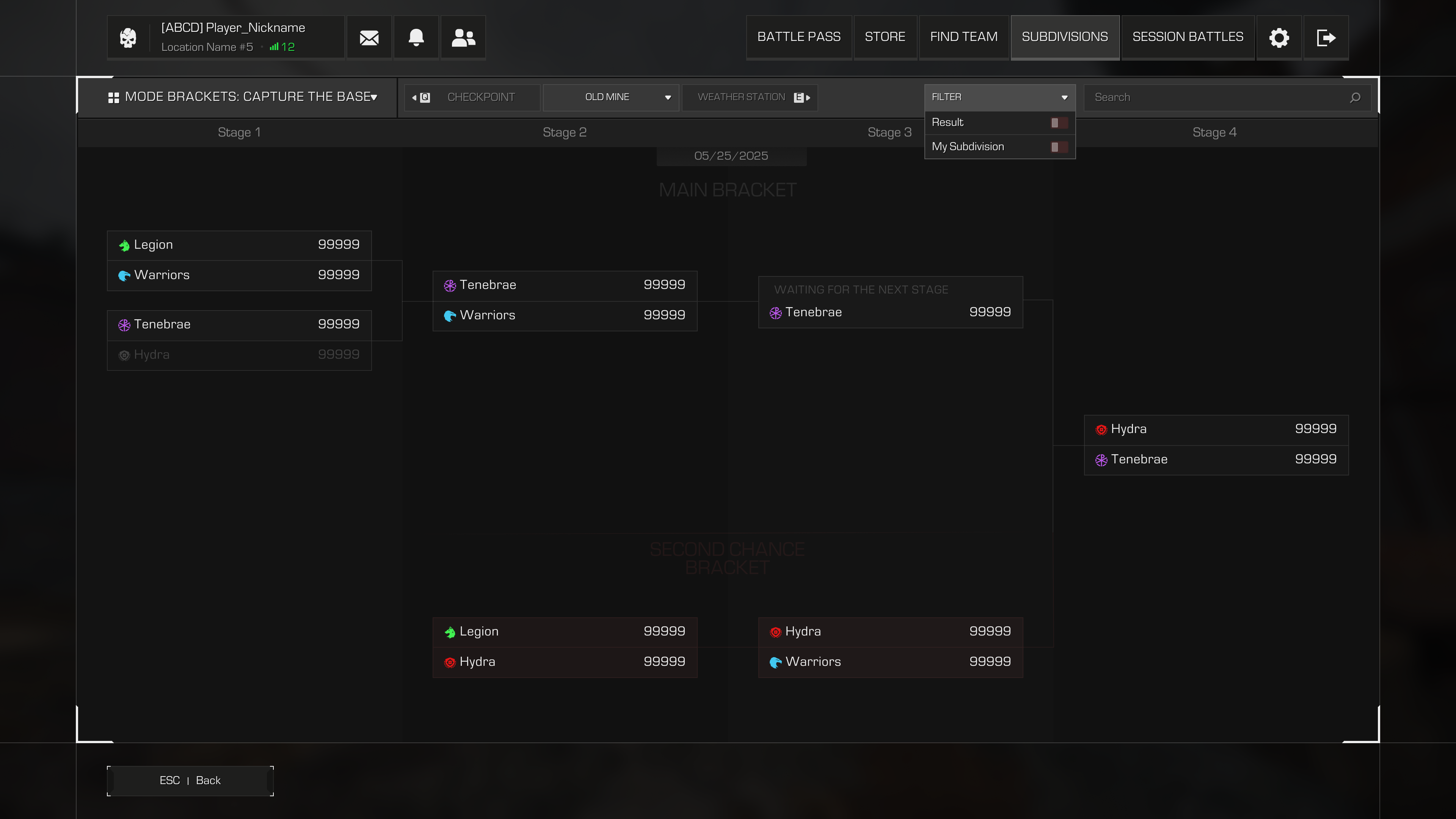Viewport: 1456px width, 819px height.
Task: Select the Subdivisions tab
Action: 1065,37
